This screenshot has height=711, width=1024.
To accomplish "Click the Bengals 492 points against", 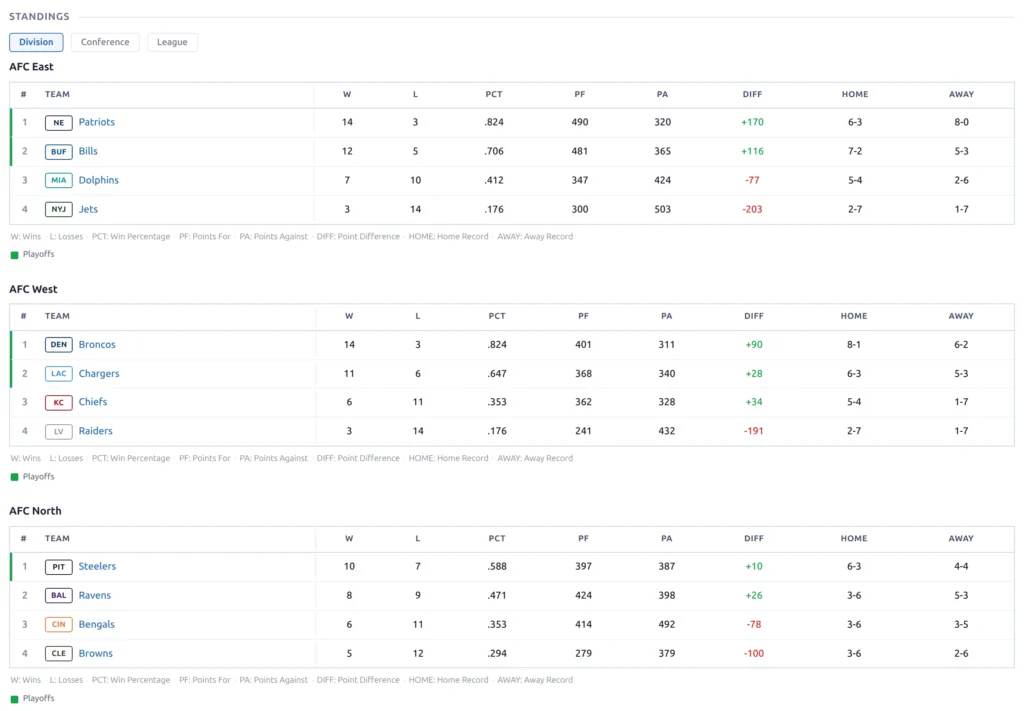I will tap(667, 624).
